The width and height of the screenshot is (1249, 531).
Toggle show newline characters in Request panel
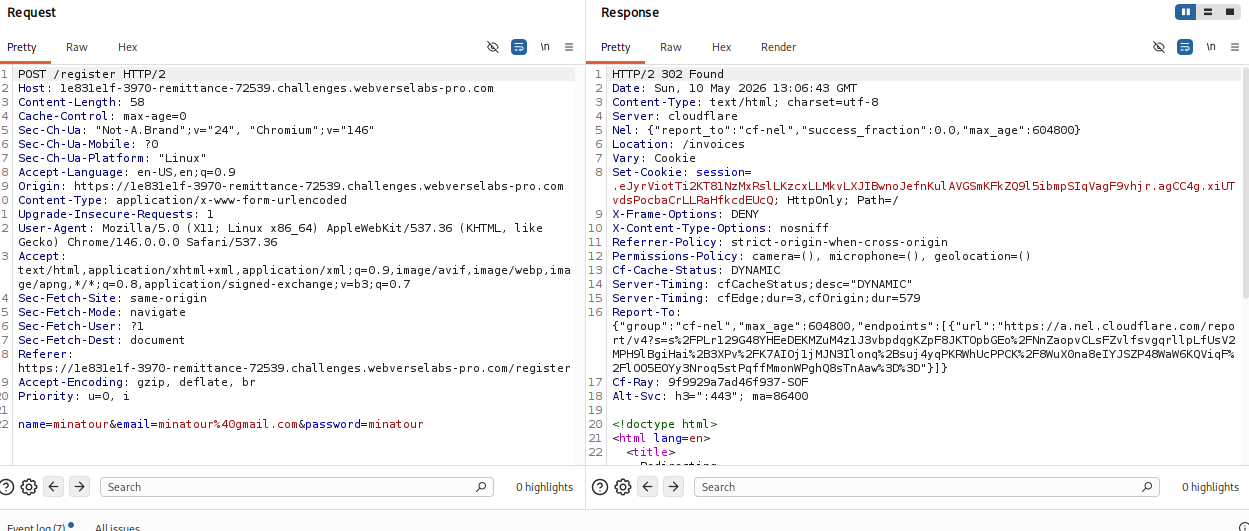pos(545,47)
